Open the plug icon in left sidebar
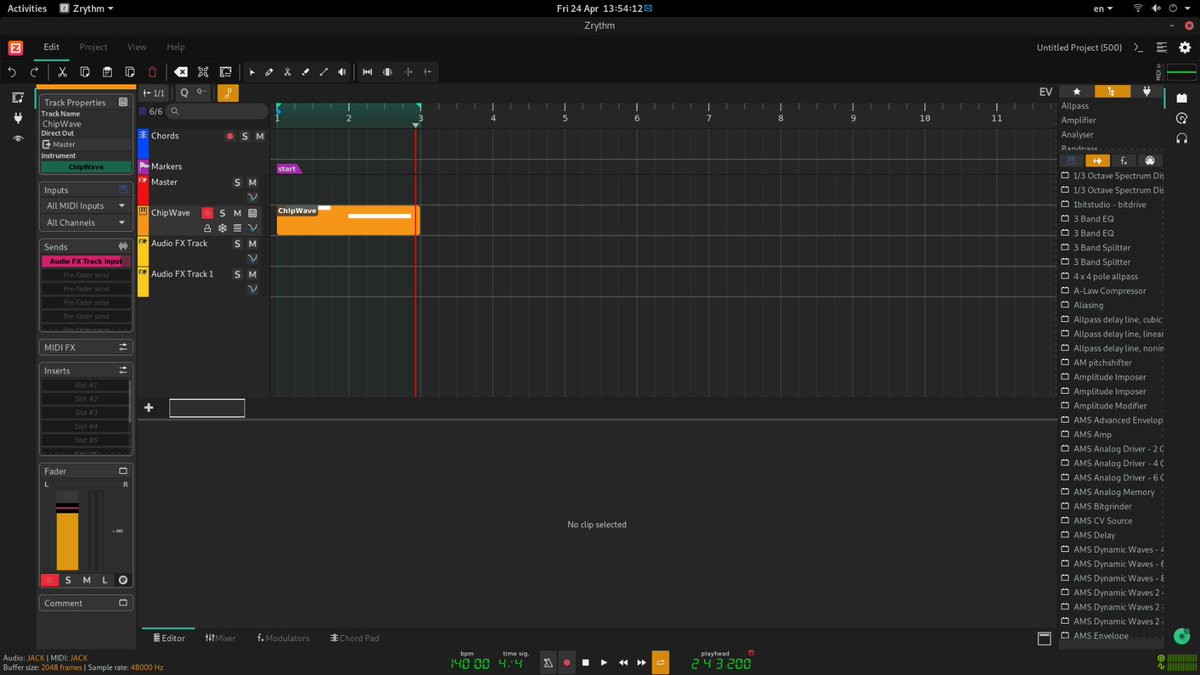1200x675 pixels. click(x=18, y=118)
